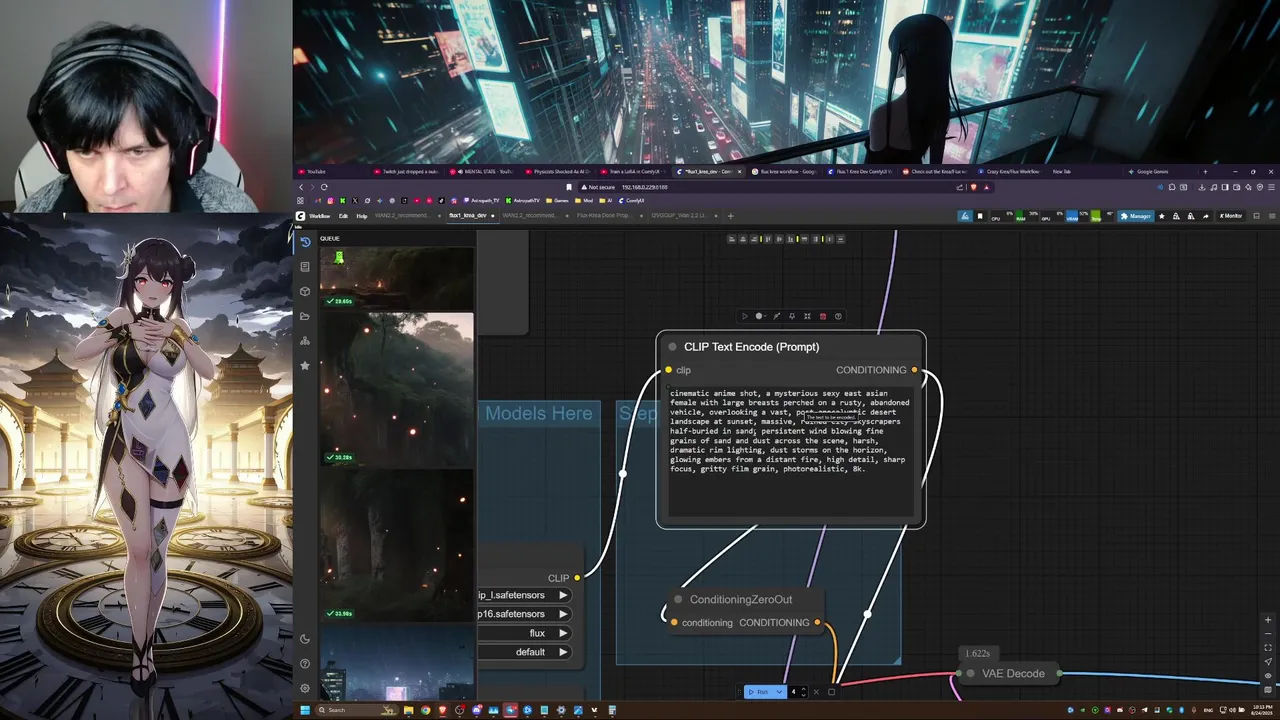Reload the page with browser refresh icon
The width and height of the screenshot is (1280, 720).
click(324, 187)
